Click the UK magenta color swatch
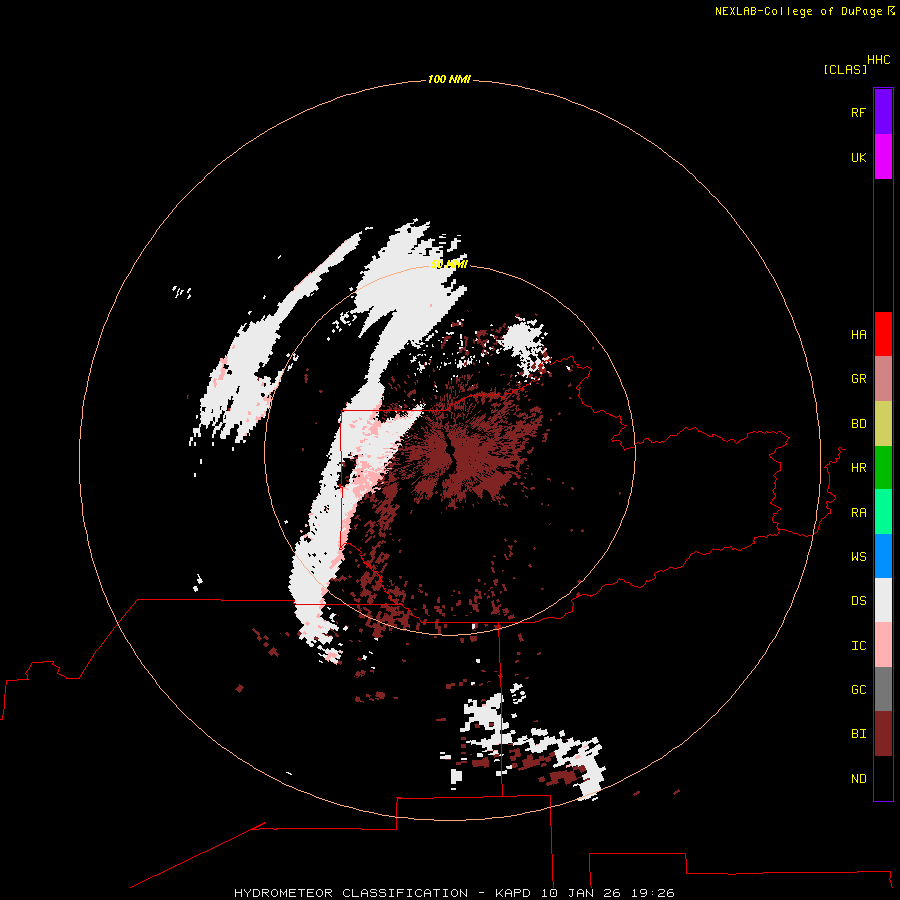The width and height of the screenshot is (900, 900). (883, 157)
